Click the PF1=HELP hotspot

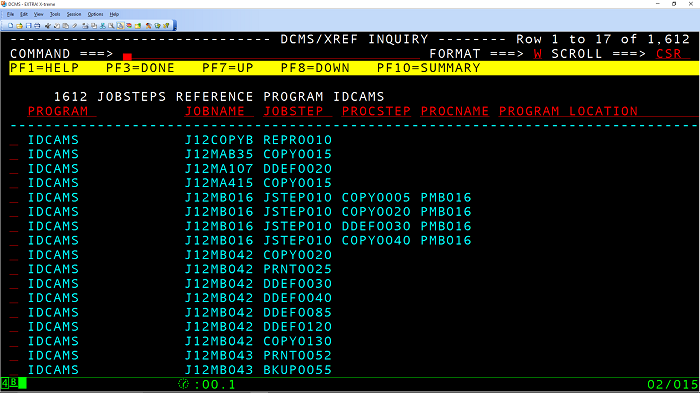click(45, 68)
